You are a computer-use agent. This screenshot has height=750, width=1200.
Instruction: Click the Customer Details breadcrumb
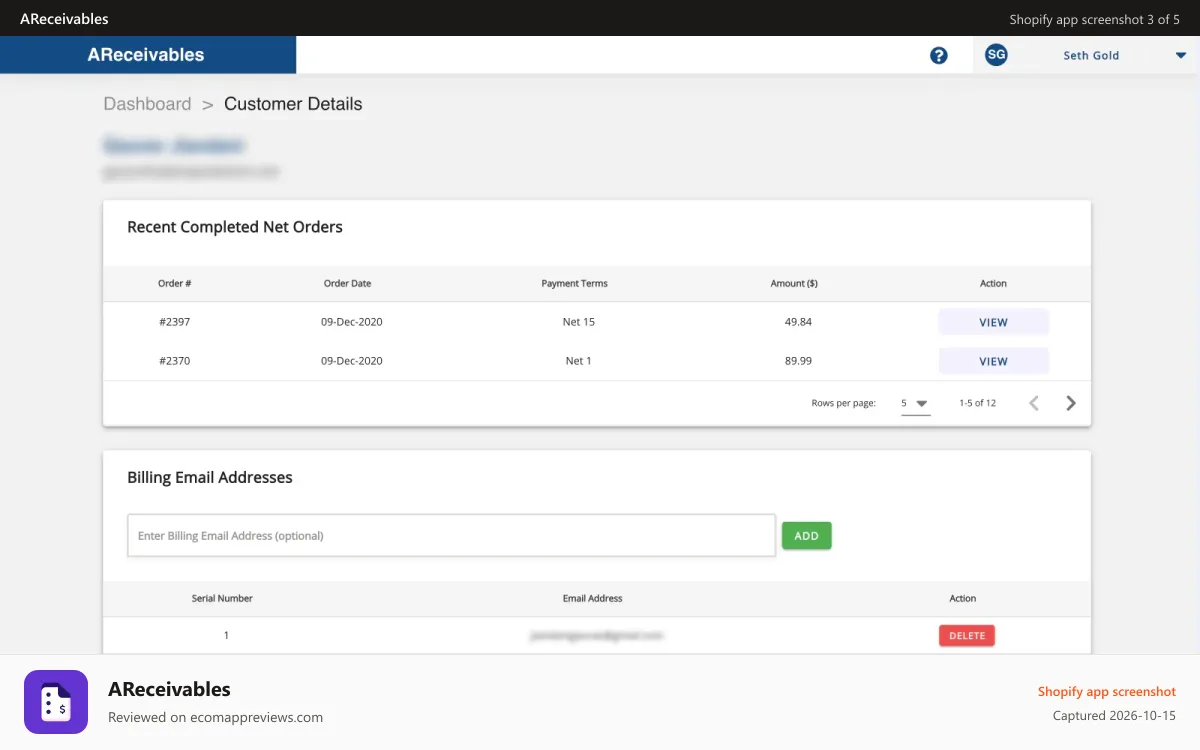click(x=293, y=104)
